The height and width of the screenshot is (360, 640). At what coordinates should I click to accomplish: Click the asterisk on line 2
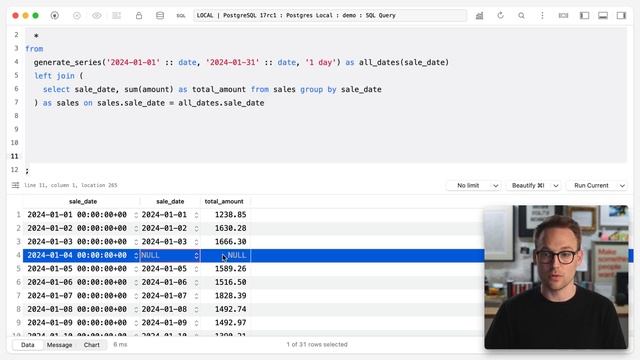36,36
